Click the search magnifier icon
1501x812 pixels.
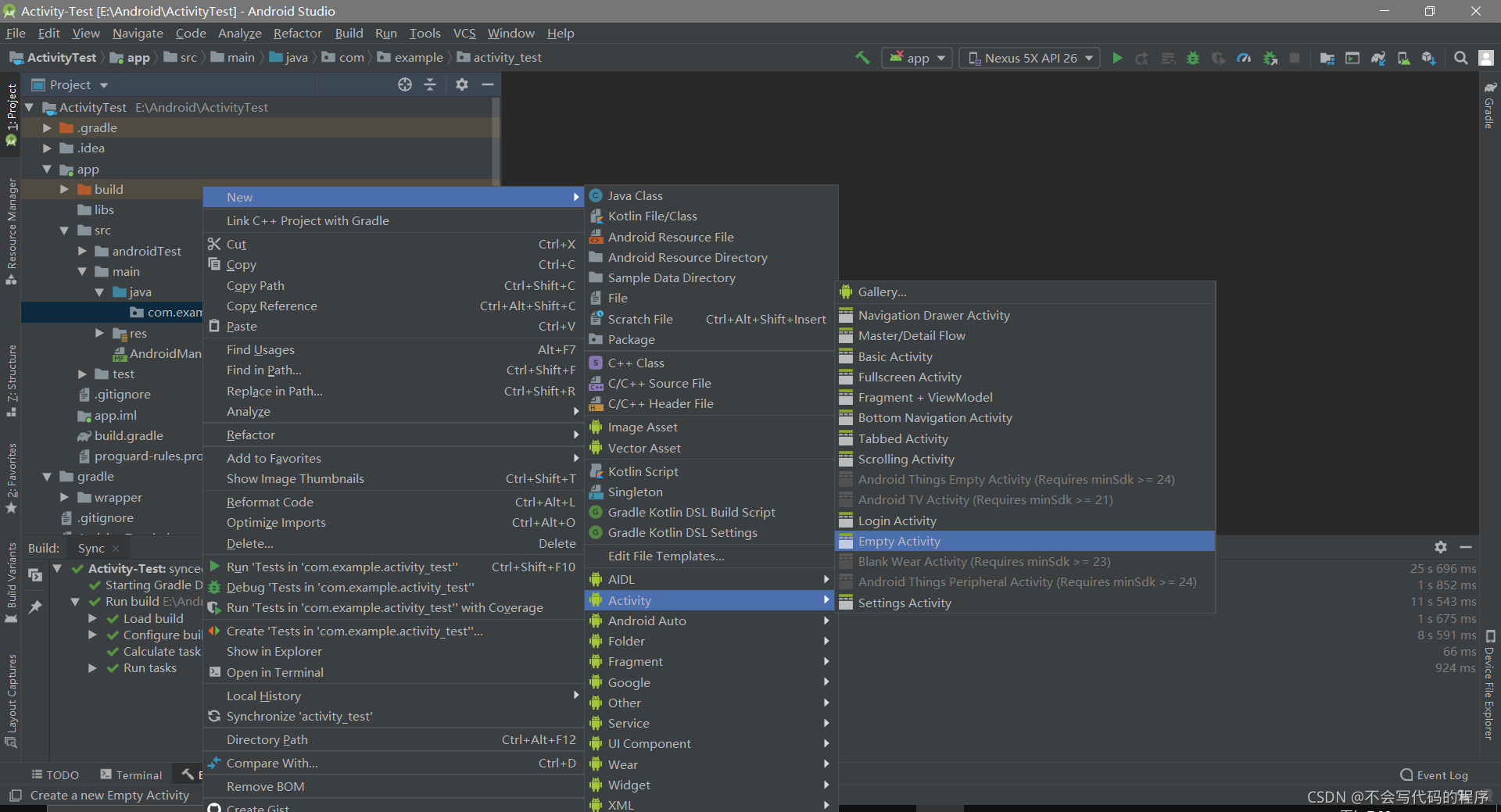[x=1460, y=58]
